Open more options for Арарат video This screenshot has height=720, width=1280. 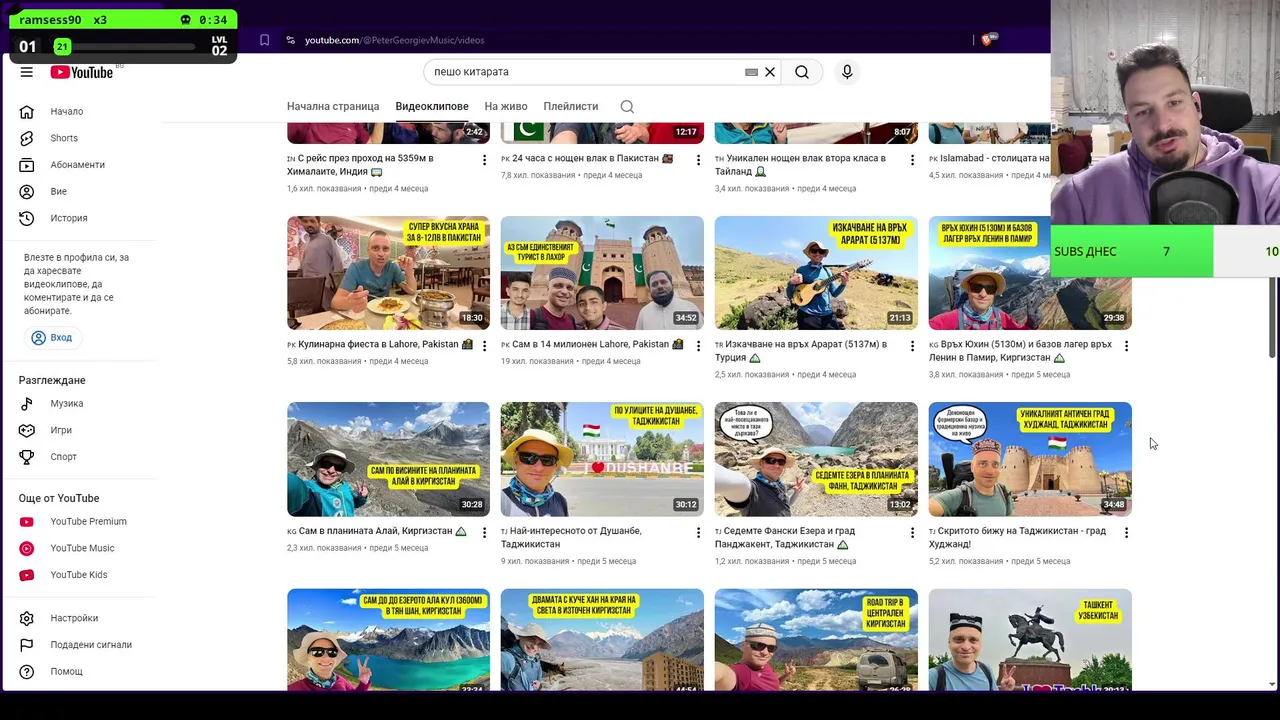click(x=912, y=346)
